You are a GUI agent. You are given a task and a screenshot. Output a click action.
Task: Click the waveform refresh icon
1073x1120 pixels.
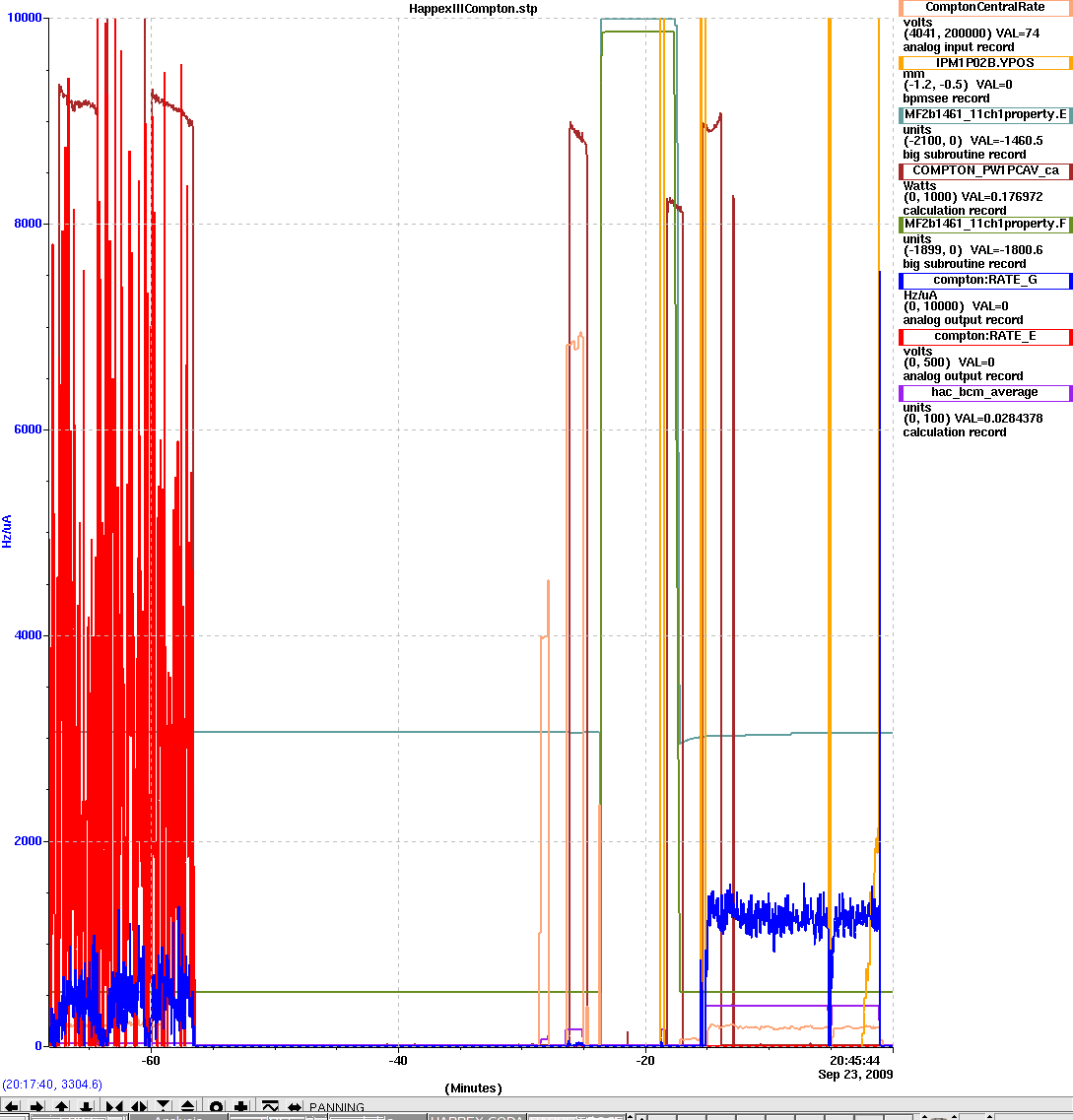click(x=270, y=1105)
